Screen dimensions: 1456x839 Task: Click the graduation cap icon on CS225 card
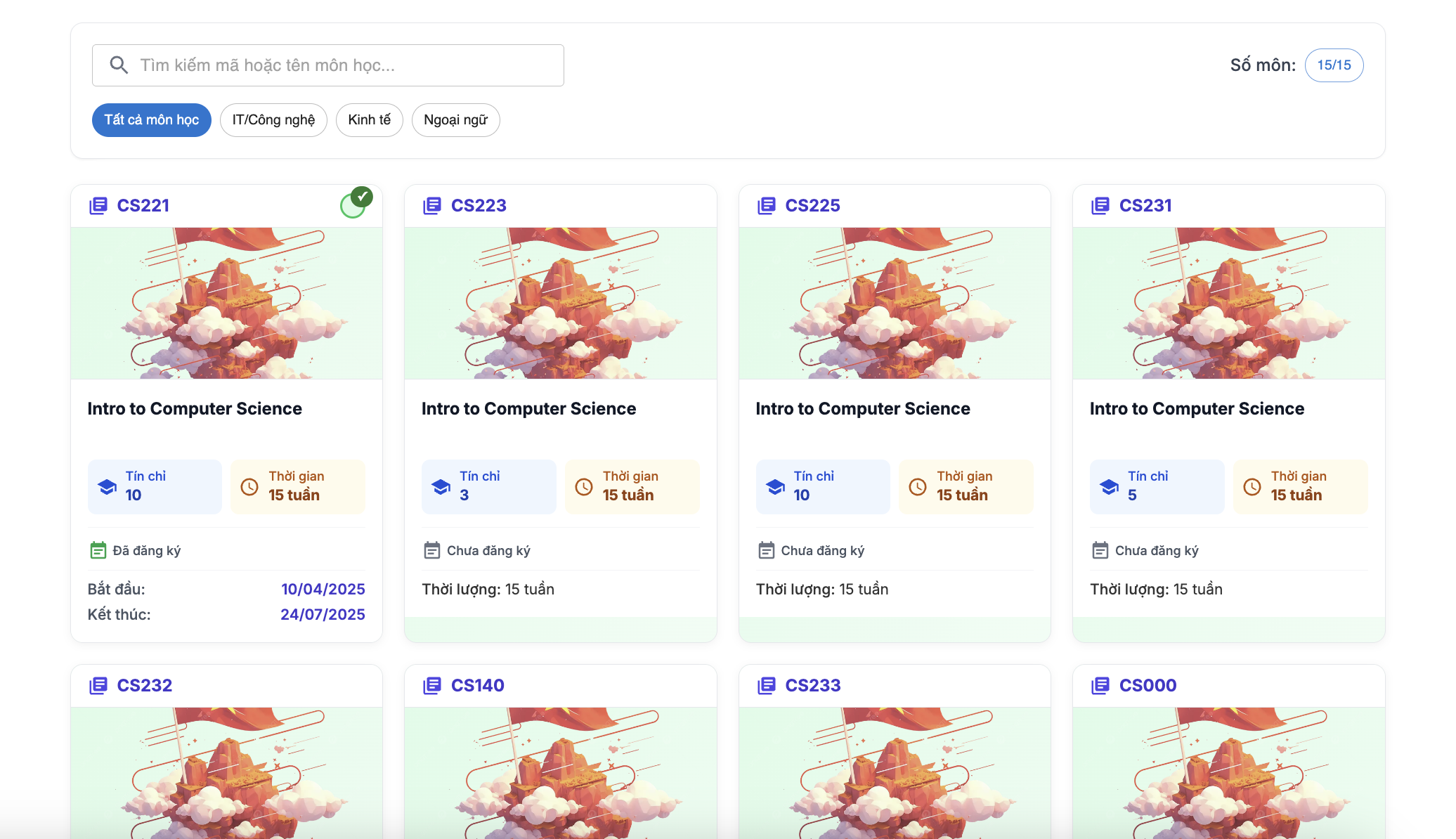tap(775, 486)
